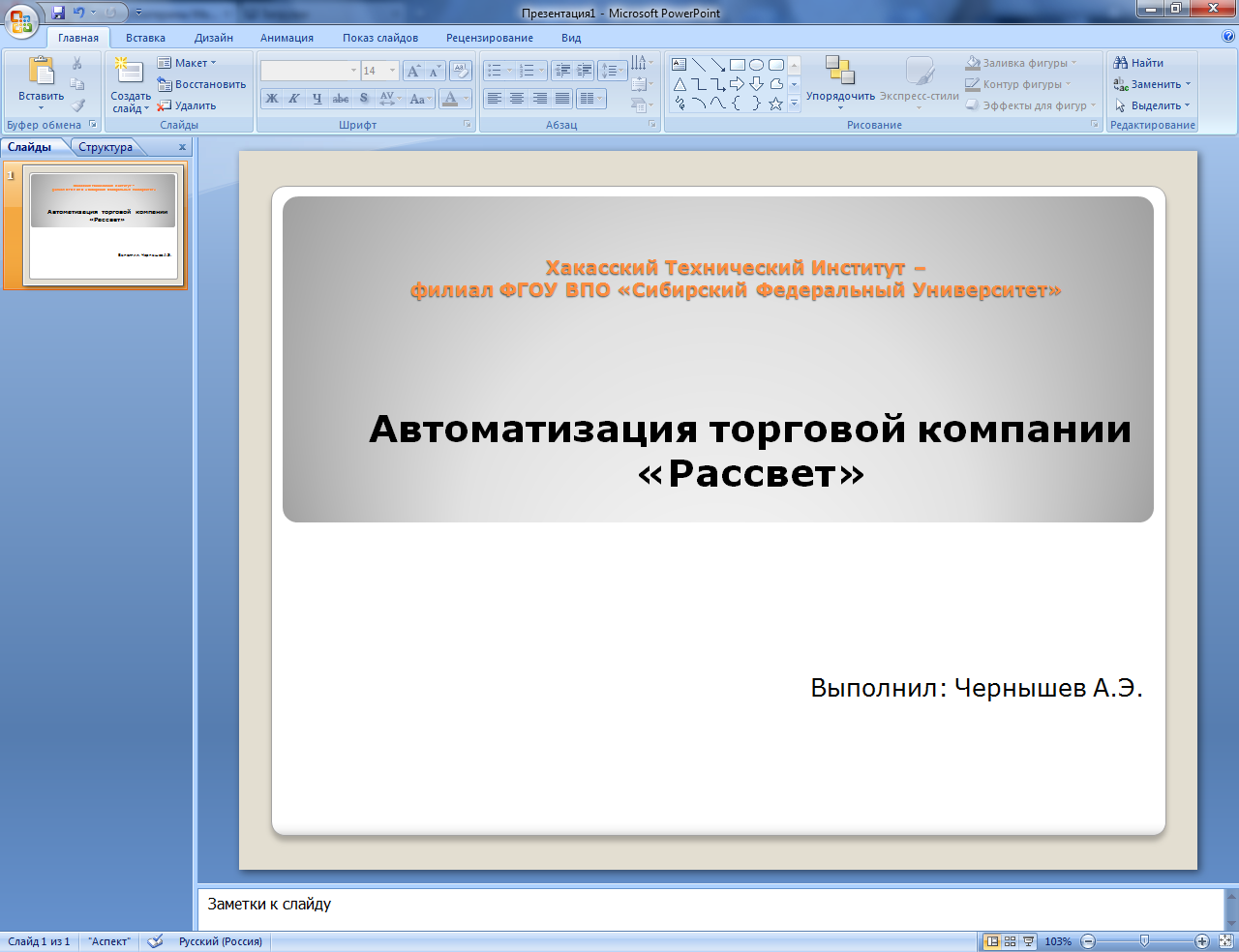Open the Упорядочить arrange dropdown
Screen dimensions: 1239x952
(x=840, y=83)
